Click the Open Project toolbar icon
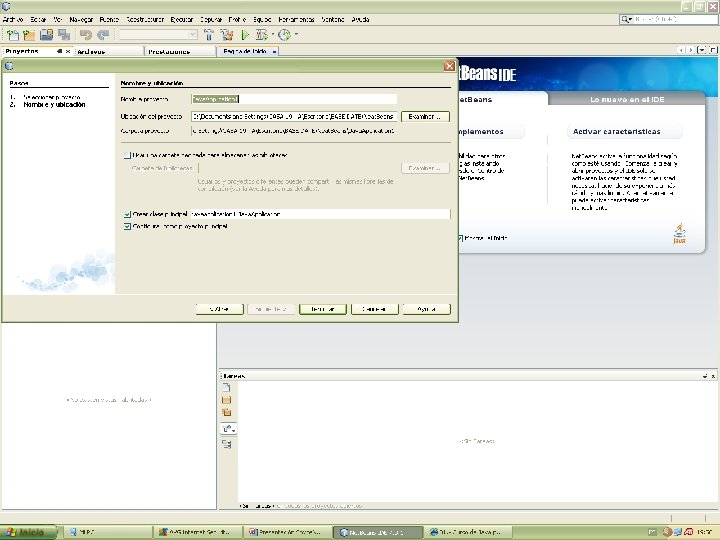The width and height of the screenshot is (720, 540). [x=46, y=35]
